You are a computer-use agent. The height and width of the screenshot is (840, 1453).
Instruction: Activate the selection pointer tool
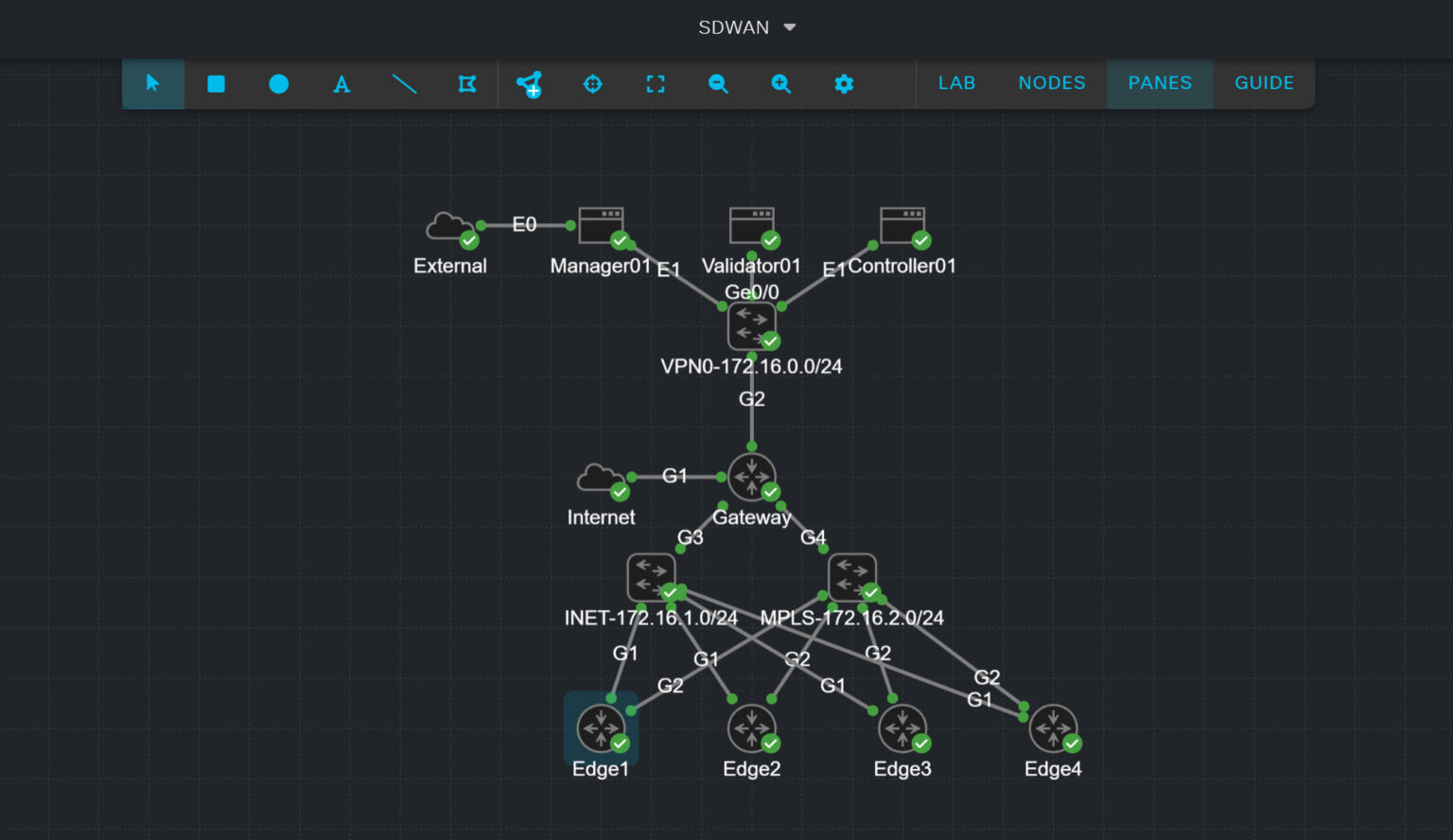coord(152,83)
